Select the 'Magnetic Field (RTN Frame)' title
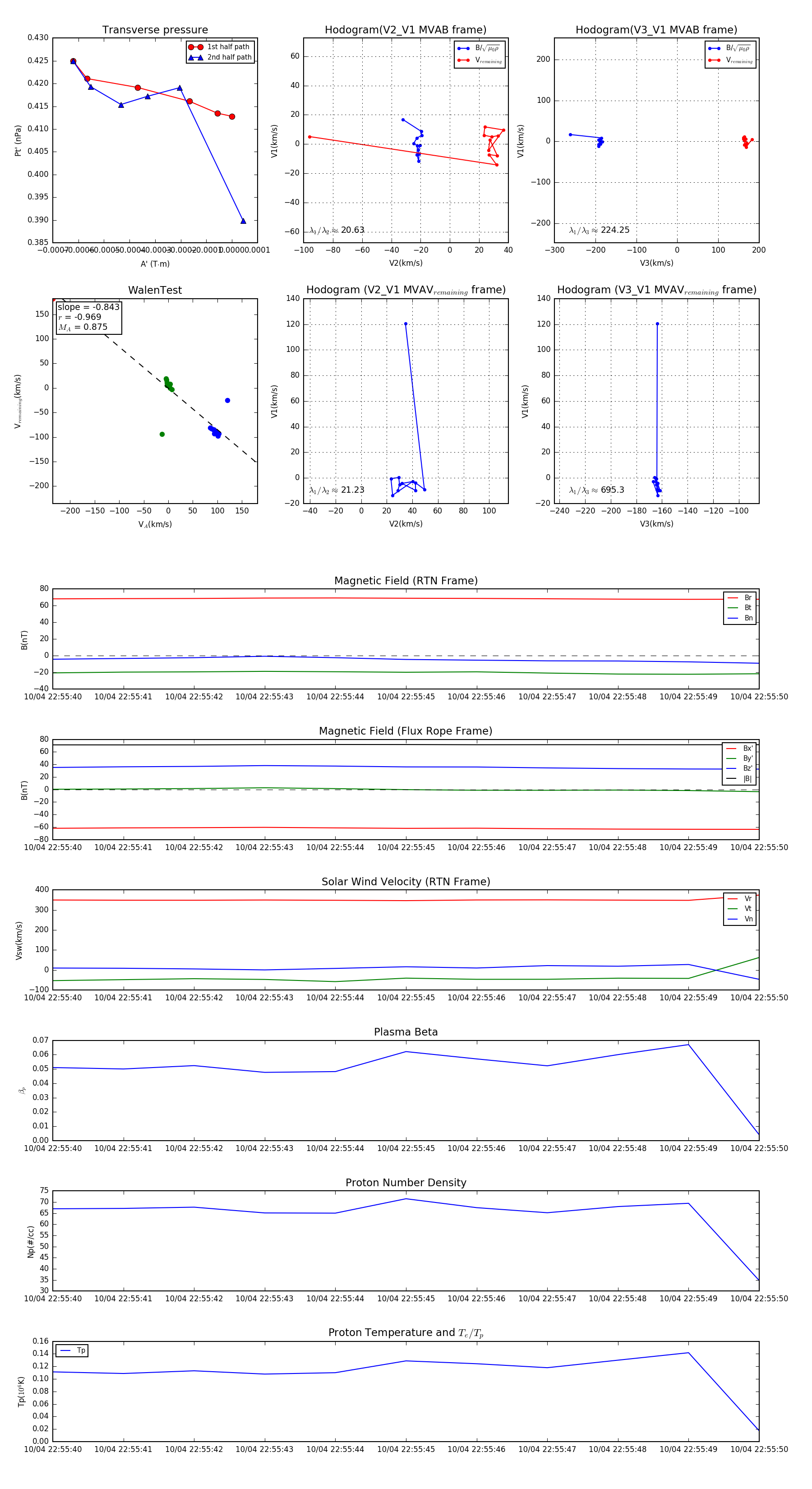Screen dimensions: 812x1489 [x=406, y=580]
